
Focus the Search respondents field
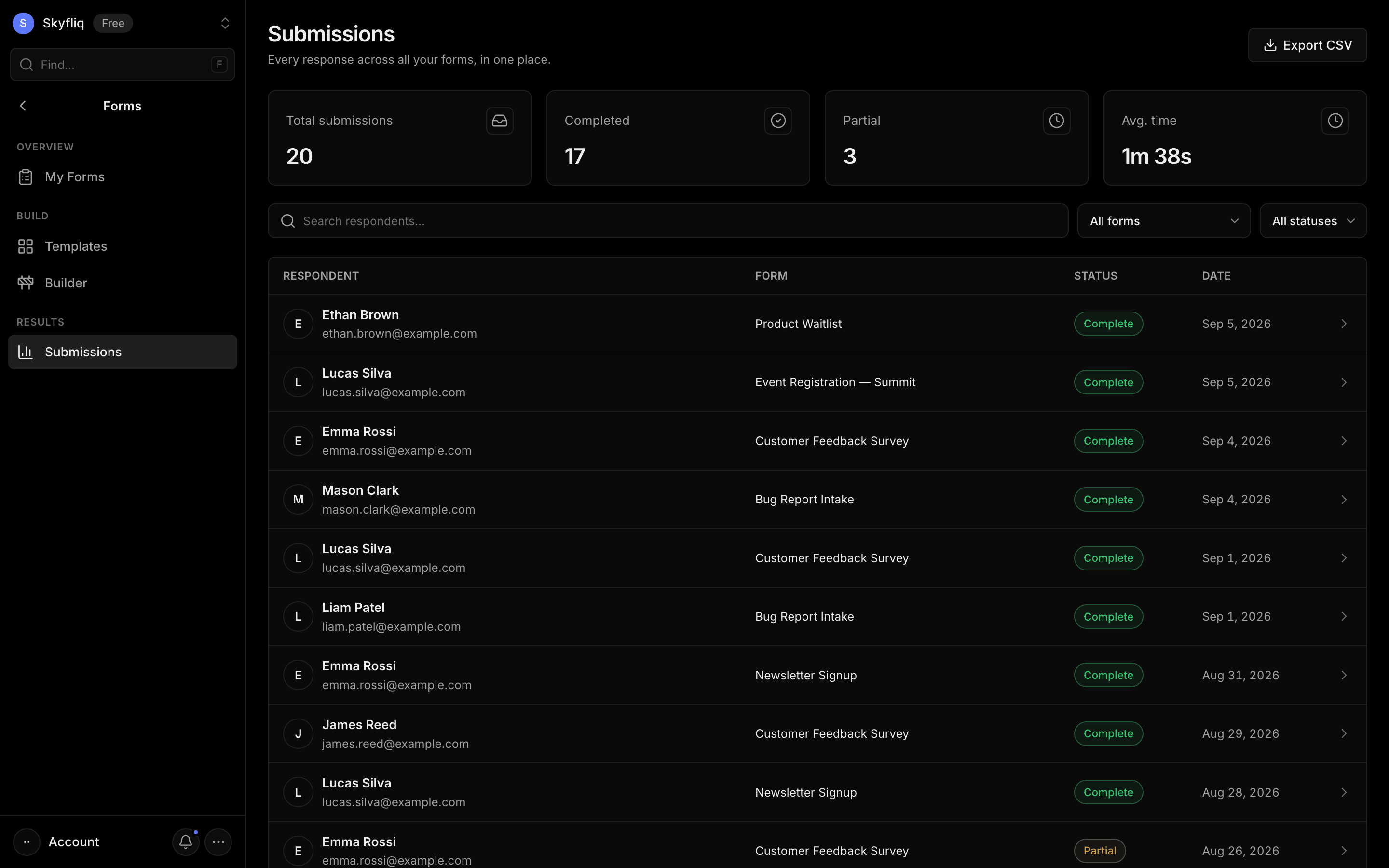(667, 221)
